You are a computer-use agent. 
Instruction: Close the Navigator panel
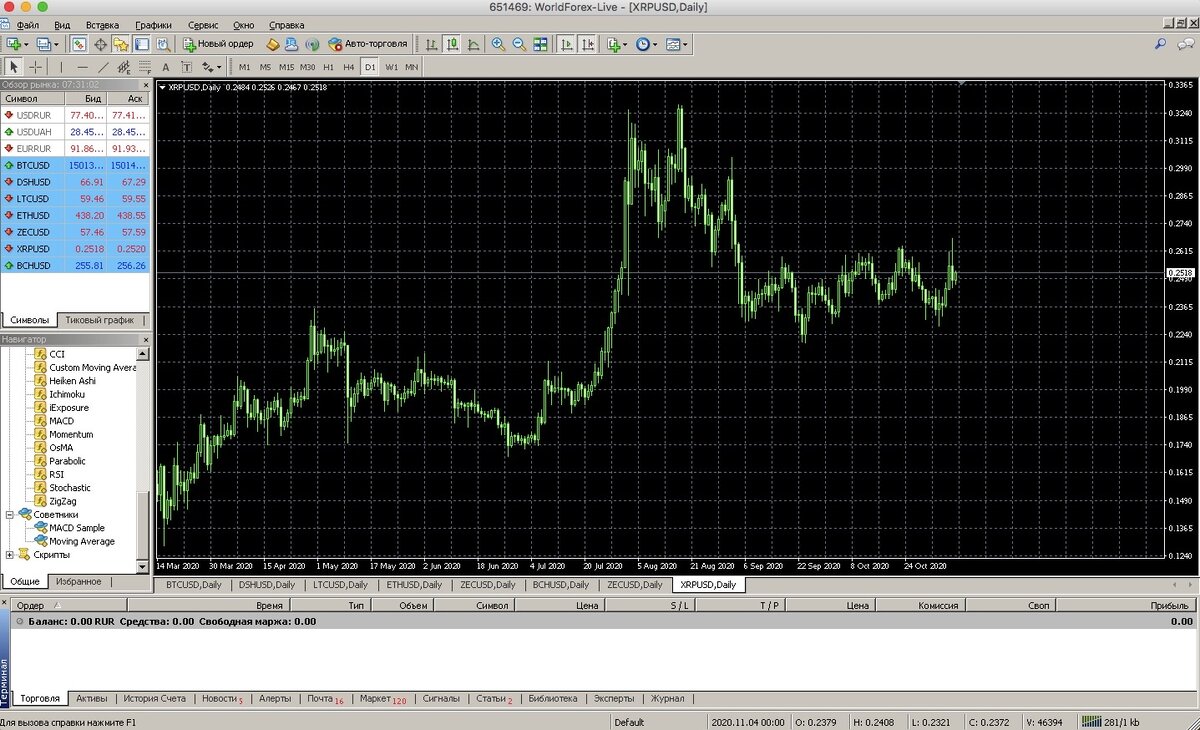click(144, 340)
